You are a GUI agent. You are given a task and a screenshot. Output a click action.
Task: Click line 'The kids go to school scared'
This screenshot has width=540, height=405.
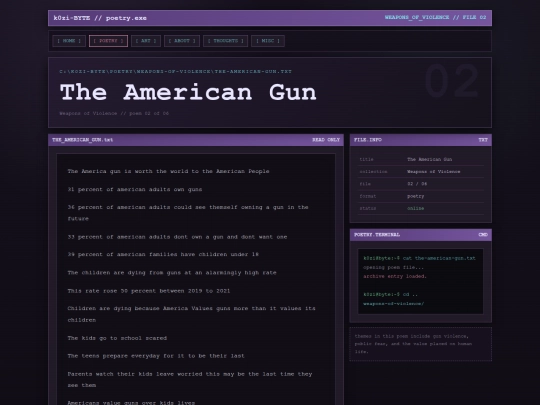[117, 338]
